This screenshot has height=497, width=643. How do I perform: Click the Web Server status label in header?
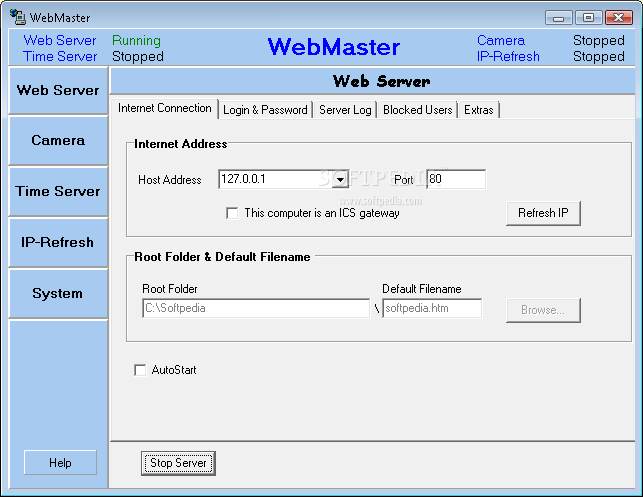point(60,40)
